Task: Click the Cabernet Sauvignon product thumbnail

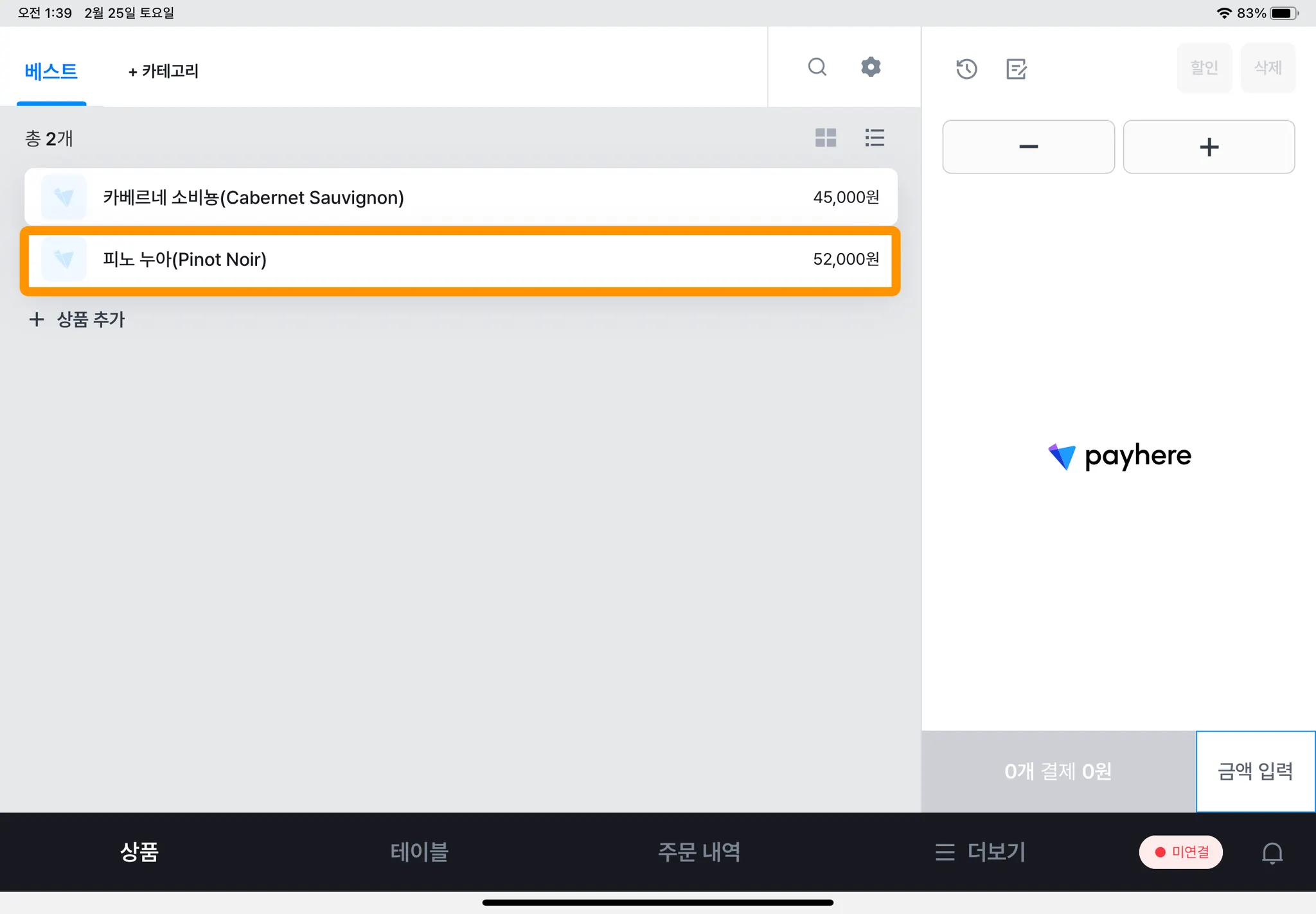Action: [64, 197]
